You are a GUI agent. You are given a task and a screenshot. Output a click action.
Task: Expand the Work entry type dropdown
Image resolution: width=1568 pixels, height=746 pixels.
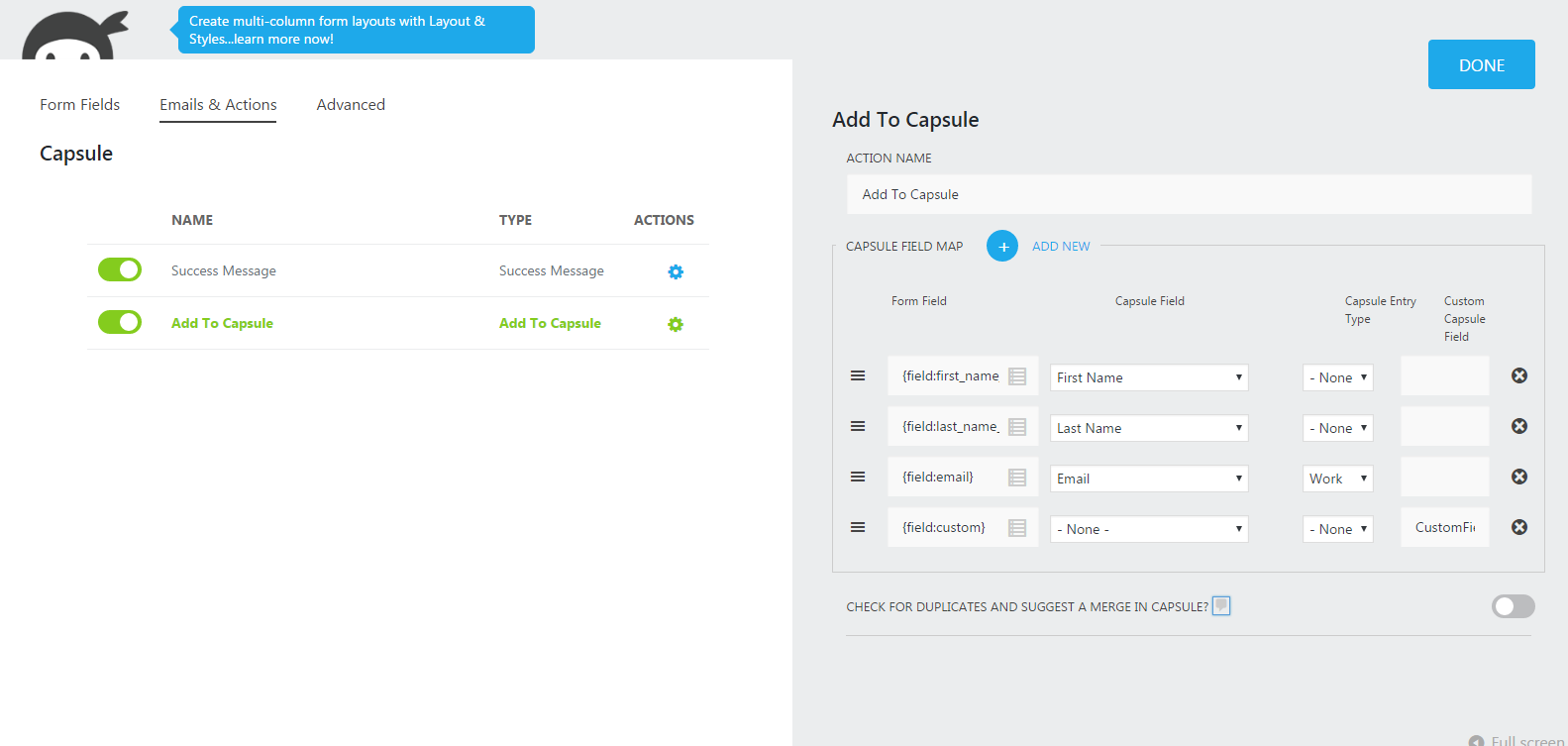(1337, 479)
